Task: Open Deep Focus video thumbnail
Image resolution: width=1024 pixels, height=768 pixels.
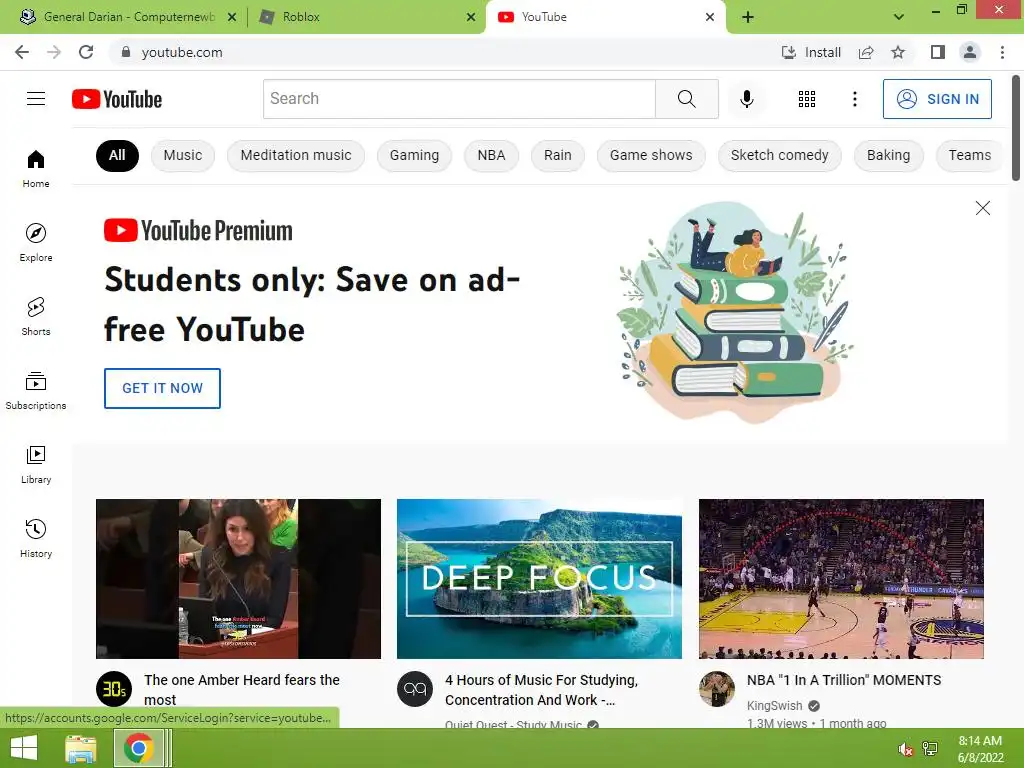Action: 539,579
